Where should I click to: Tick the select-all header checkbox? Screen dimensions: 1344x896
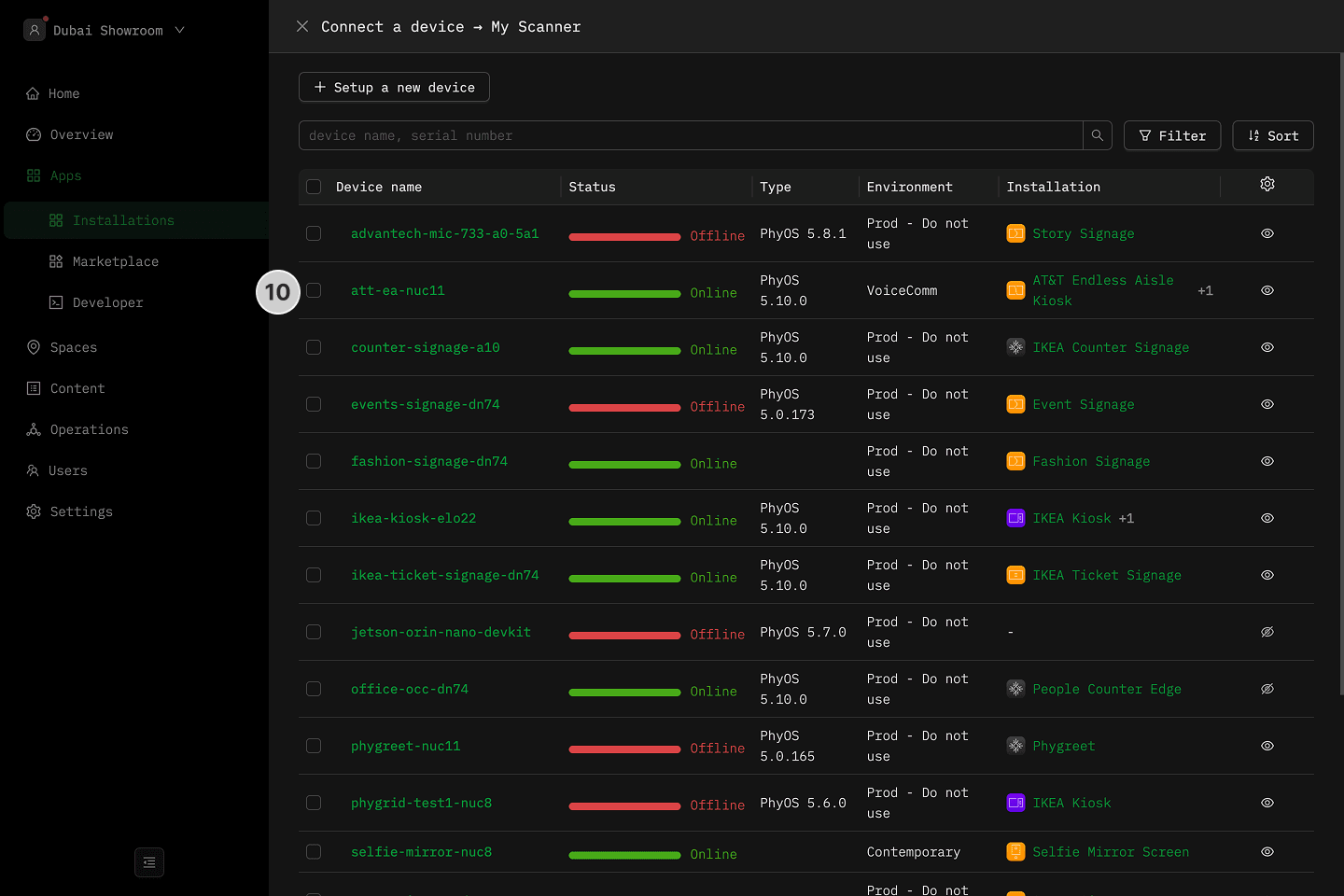pyautogui.click(x=314, y=187)
